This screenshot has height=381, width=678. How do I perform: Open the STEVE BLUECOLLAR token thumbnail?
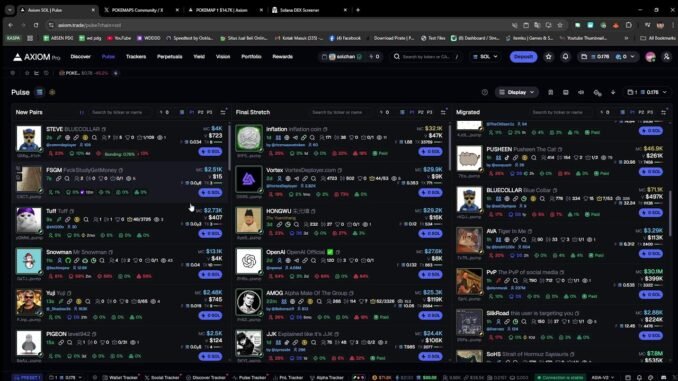(x=29, y=138)
